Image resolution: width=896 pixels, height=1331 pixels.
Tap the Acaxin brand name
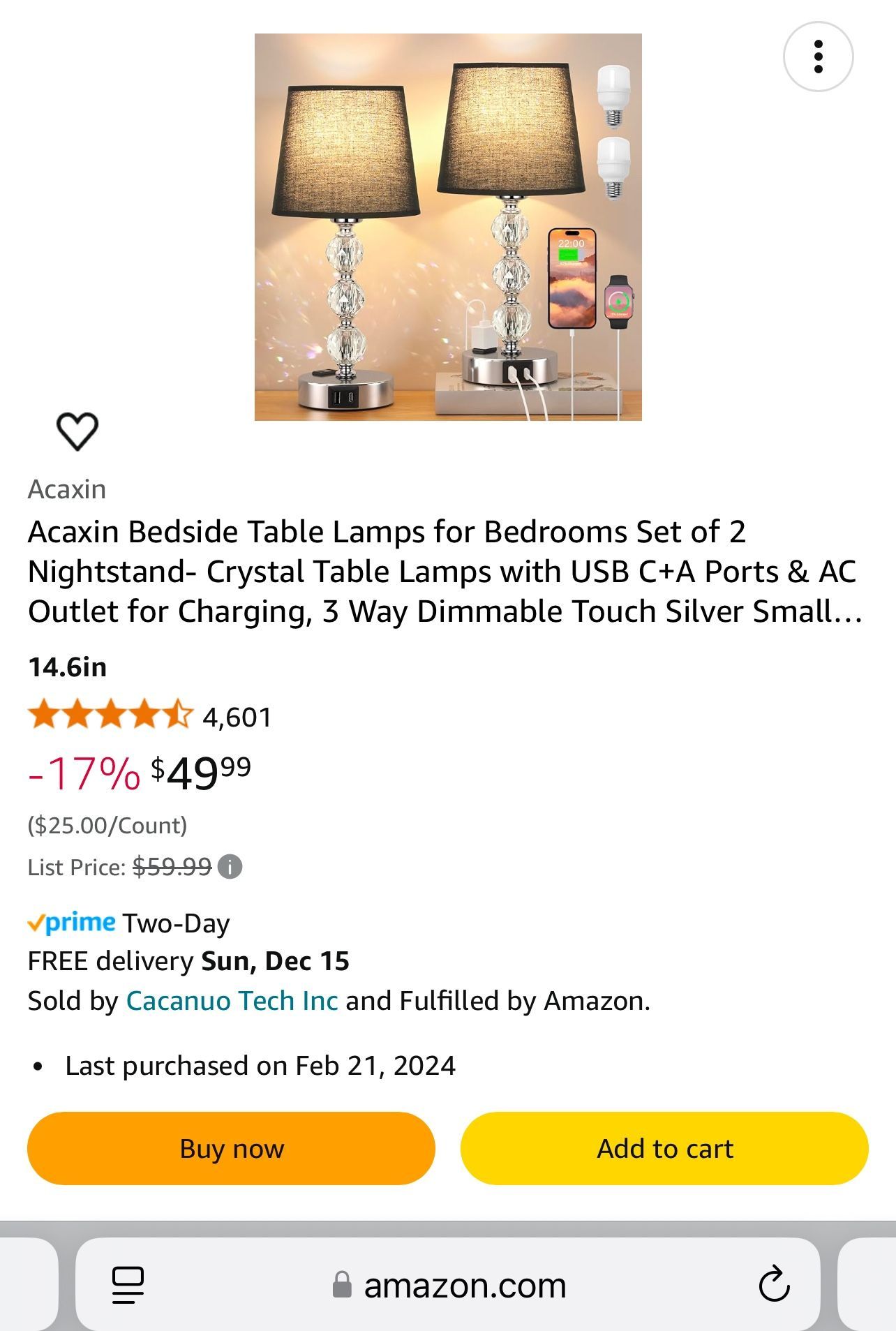click(x=67, y=489)
